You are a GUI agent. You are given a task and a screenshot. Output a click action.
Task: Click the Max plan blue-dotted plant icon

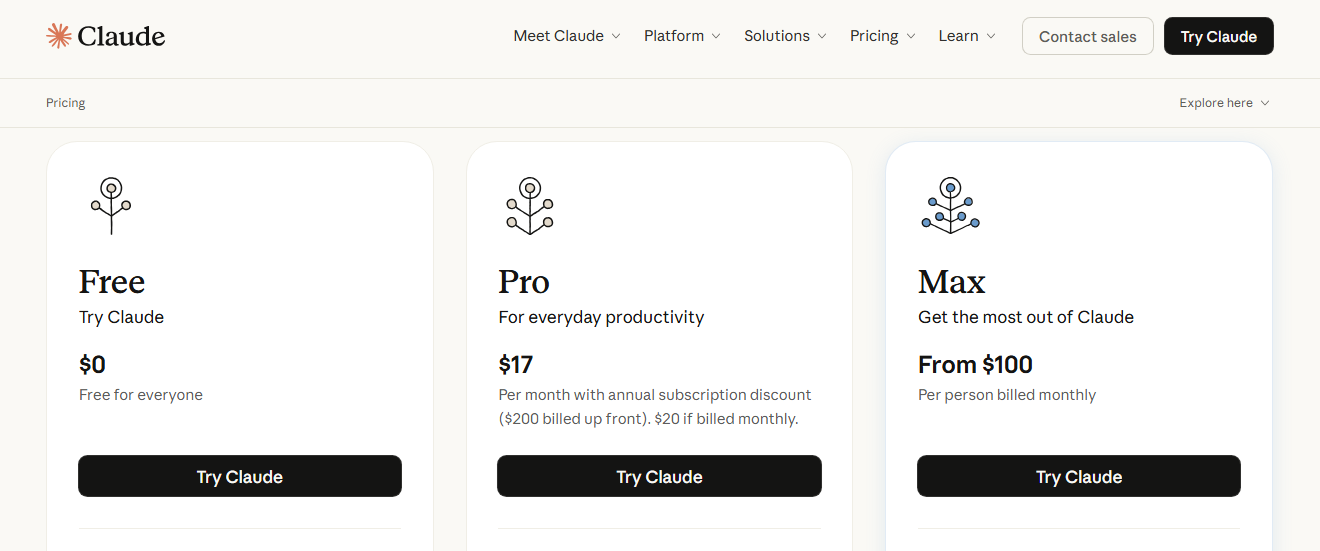(x=950, y=206)
